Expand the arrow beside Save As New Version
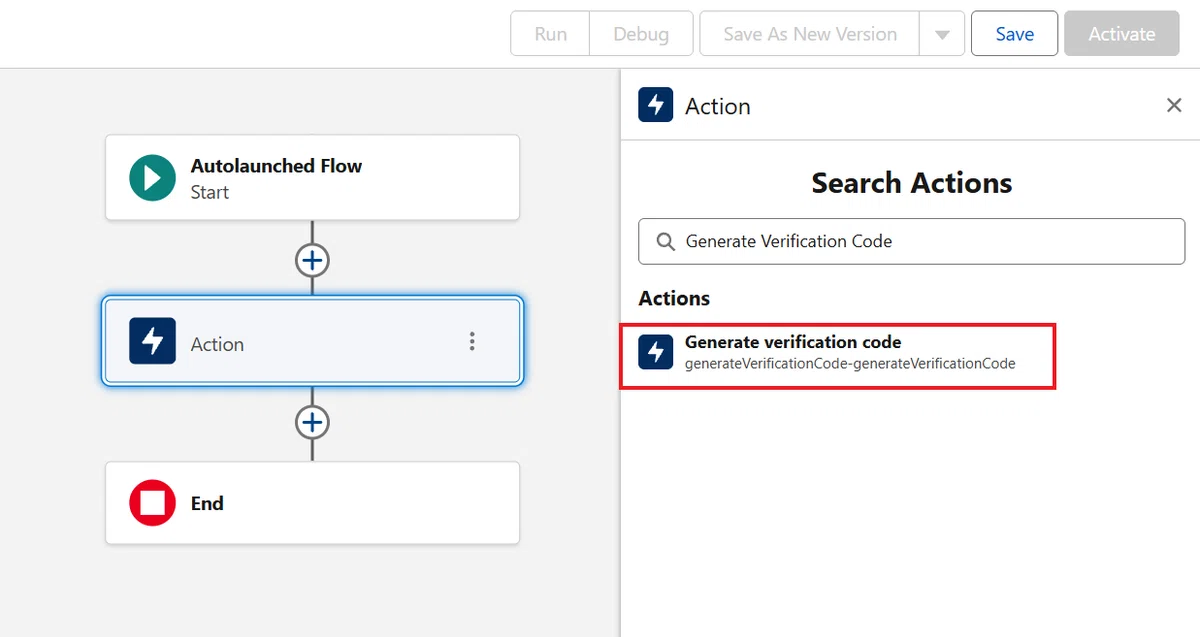This screenshot has height=637, width=1200. point(942,34)
